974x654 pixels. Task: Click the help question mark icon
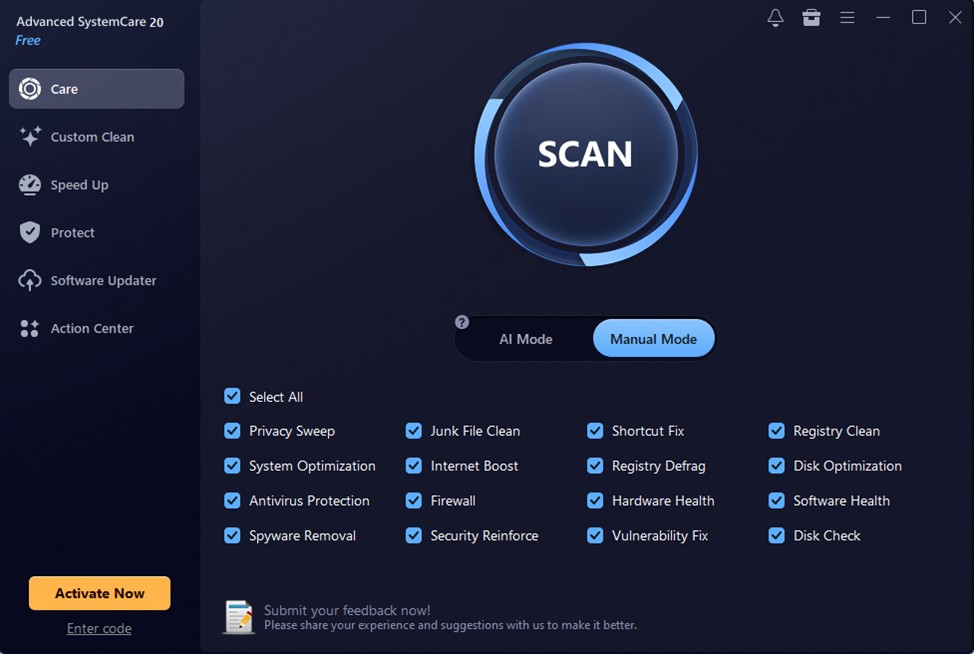[x=462, y=322]
